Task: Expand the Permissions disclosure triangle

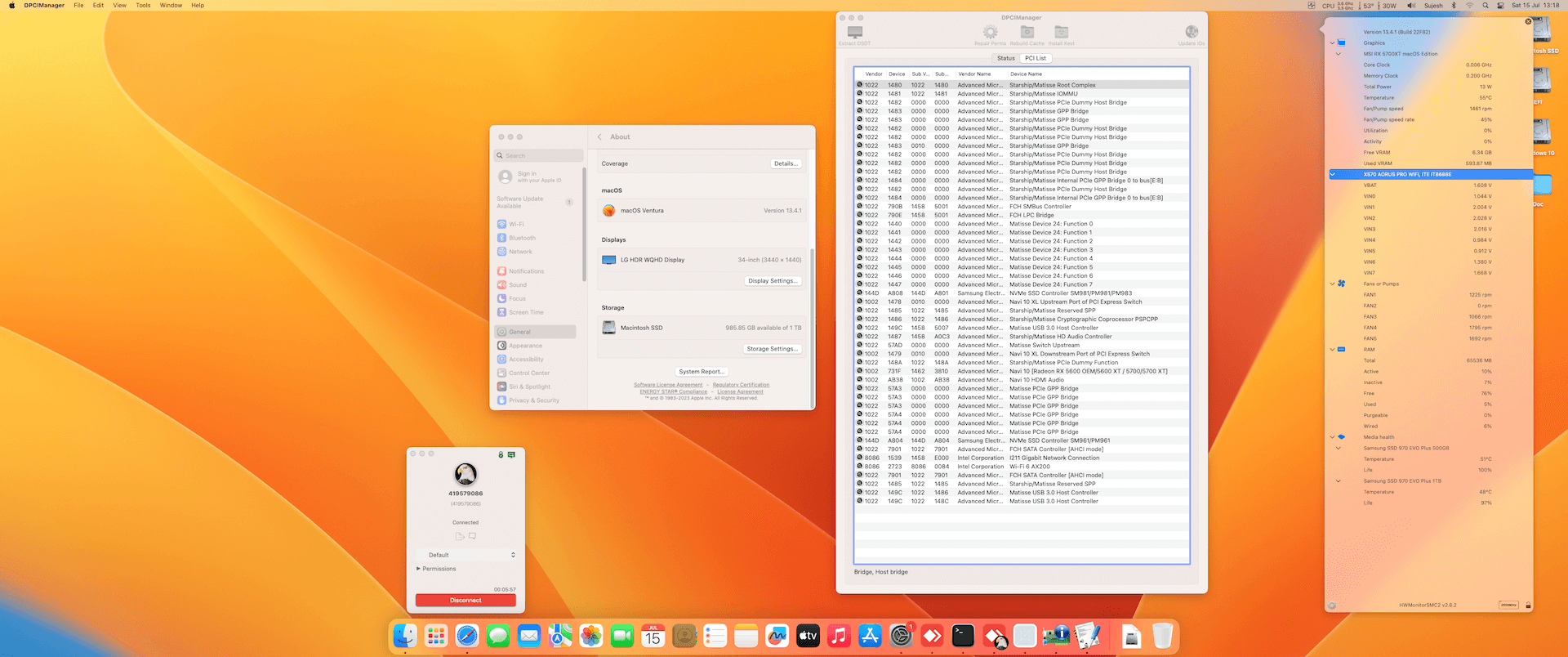Action: [419, 569]
